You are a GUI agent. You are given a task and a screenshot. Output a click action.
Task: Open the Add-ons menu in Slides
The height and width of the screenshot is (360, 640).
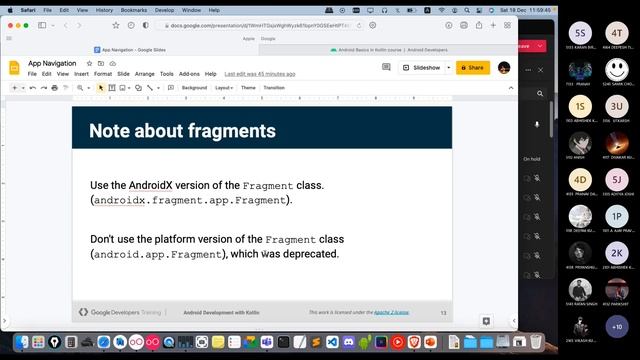[189, 74]
